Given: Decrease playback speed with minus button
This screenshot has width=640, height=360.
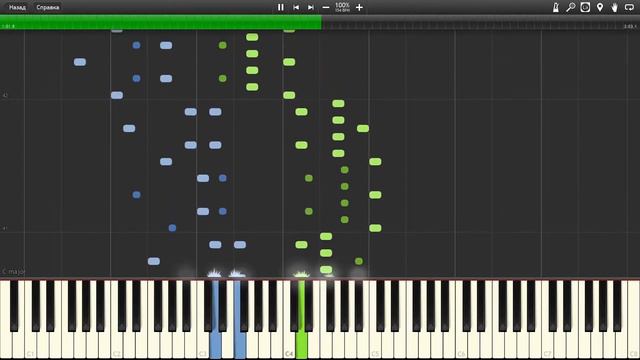Looking at the screenshot, I should tap(326, 7).
